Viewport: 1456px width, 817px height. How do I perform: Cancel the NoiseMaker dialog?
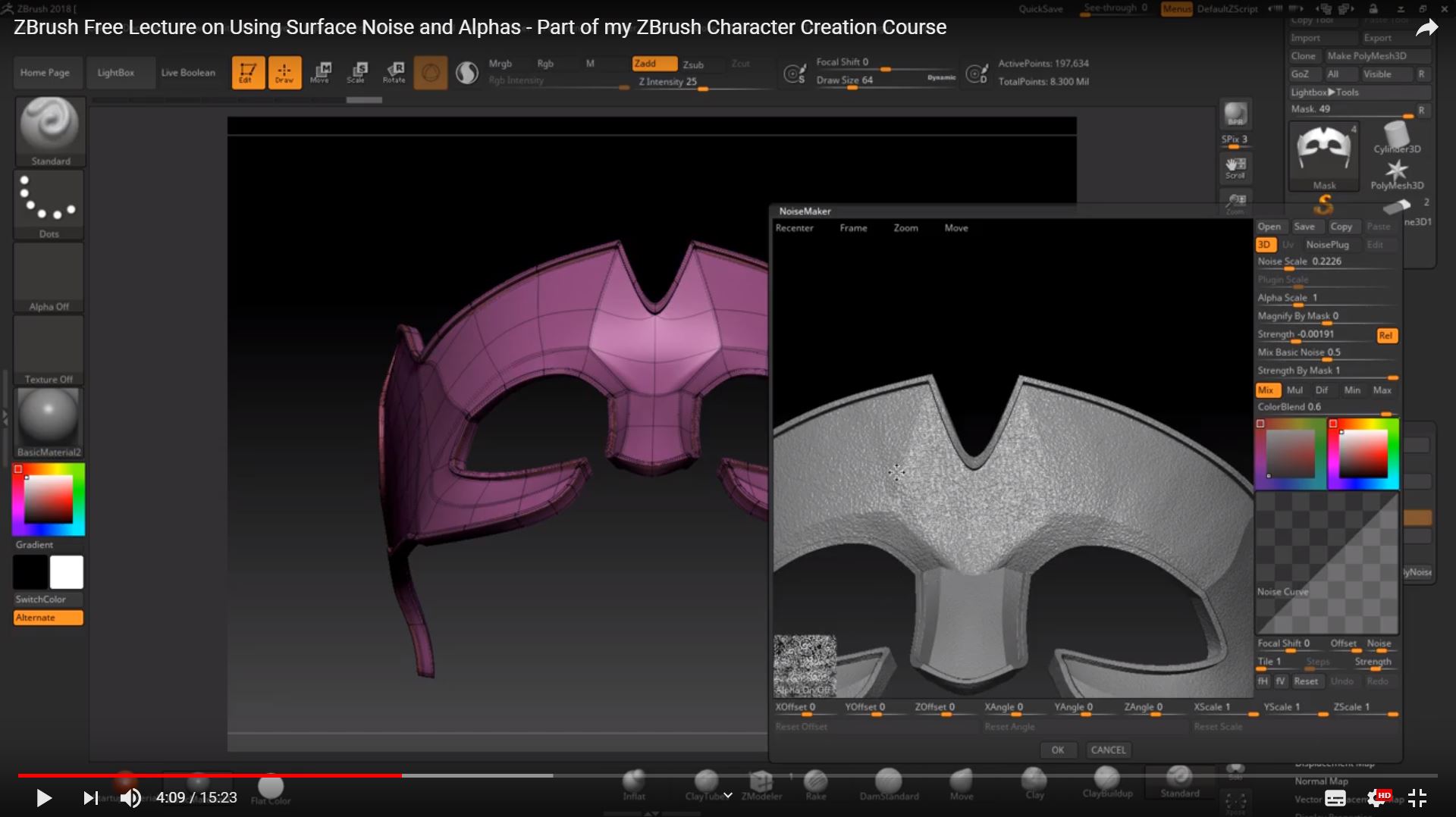tap(1108, 750)
